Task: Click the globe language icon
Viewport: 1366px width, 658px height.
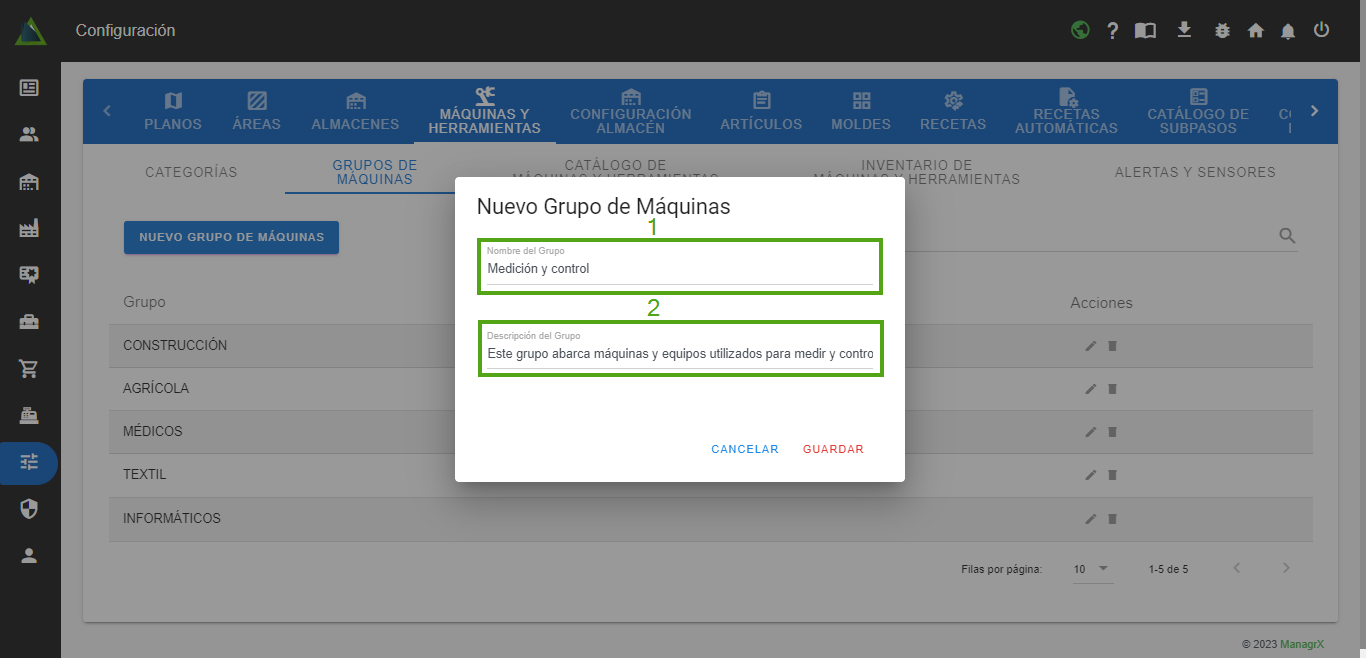Action: click(x=1080, y=30)
